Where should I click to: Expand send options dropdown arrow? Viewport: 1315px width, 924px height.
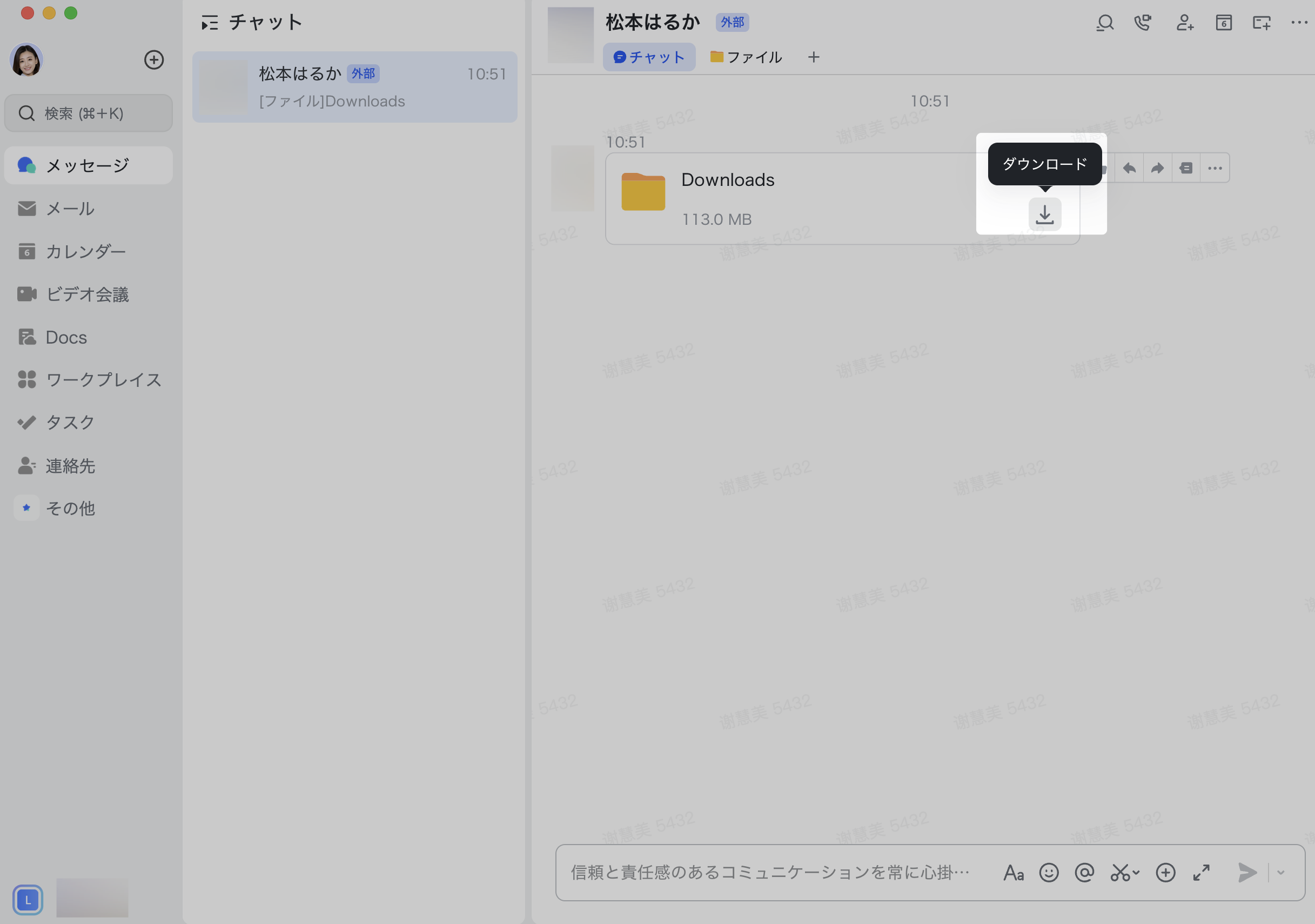click(1281, 873)
